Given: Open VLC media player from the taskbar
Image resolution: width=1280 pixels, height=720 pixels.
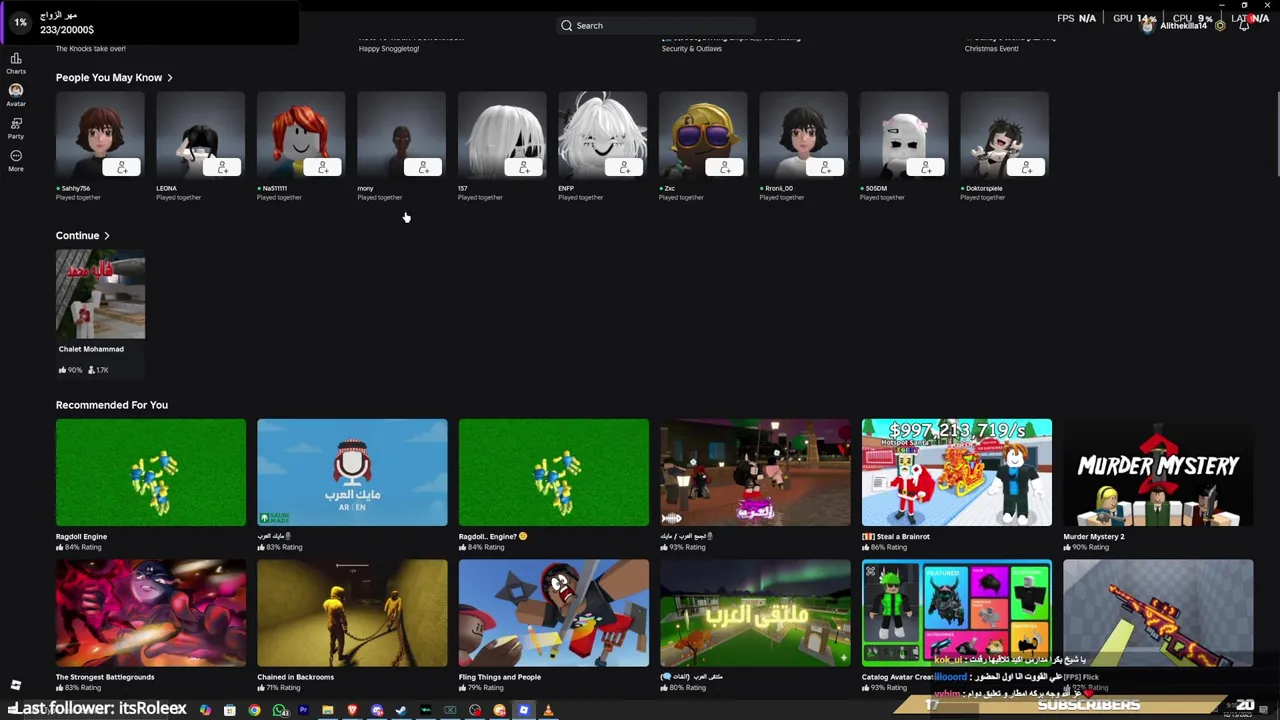Looking at the screenshot, I should coord(548,710).
